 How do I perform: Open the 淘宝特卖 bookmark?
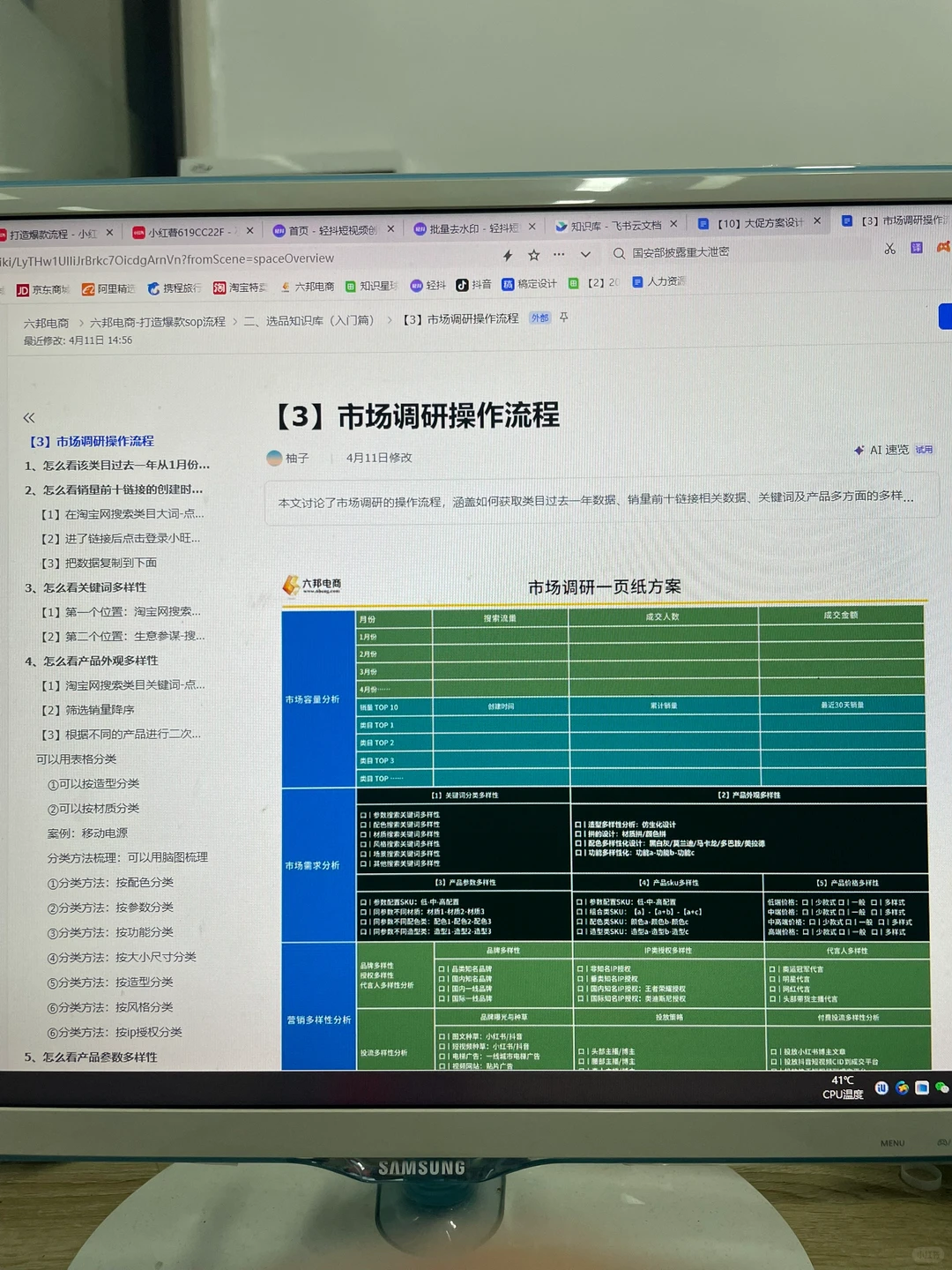coord(240,288)
